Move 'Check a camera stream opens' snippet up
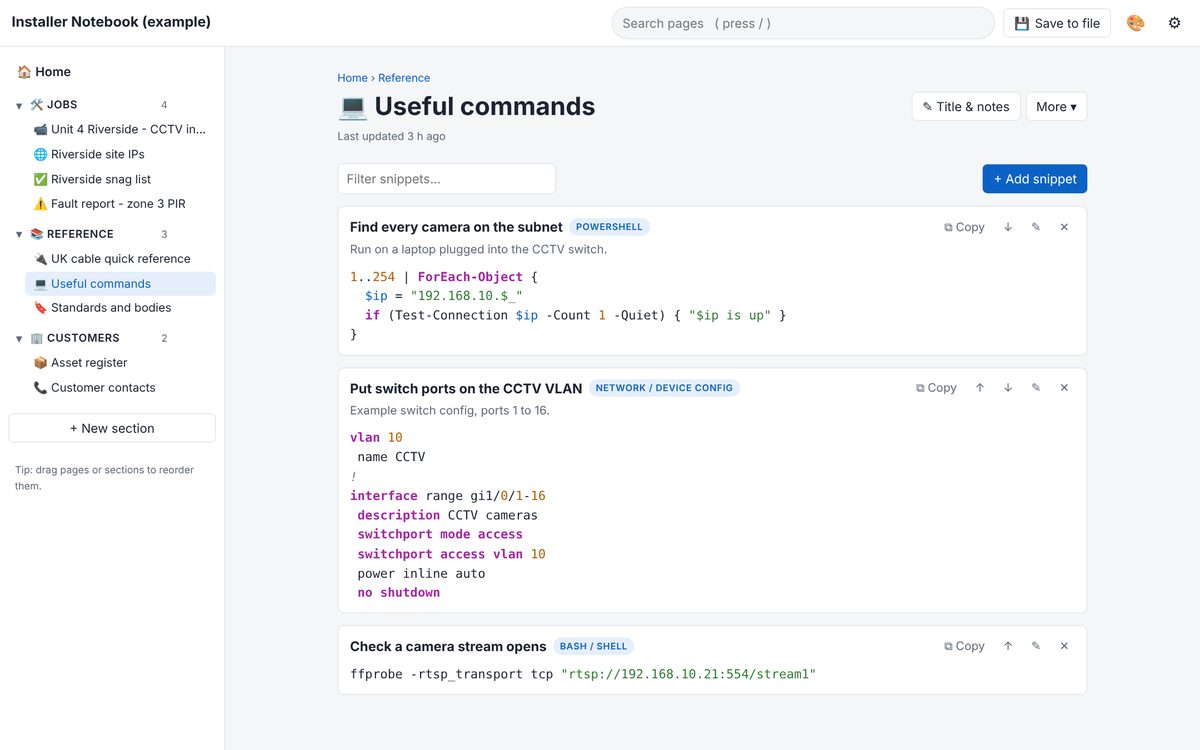The image size is (1200, 750). pyautogui.click(x=1008, y=646)
